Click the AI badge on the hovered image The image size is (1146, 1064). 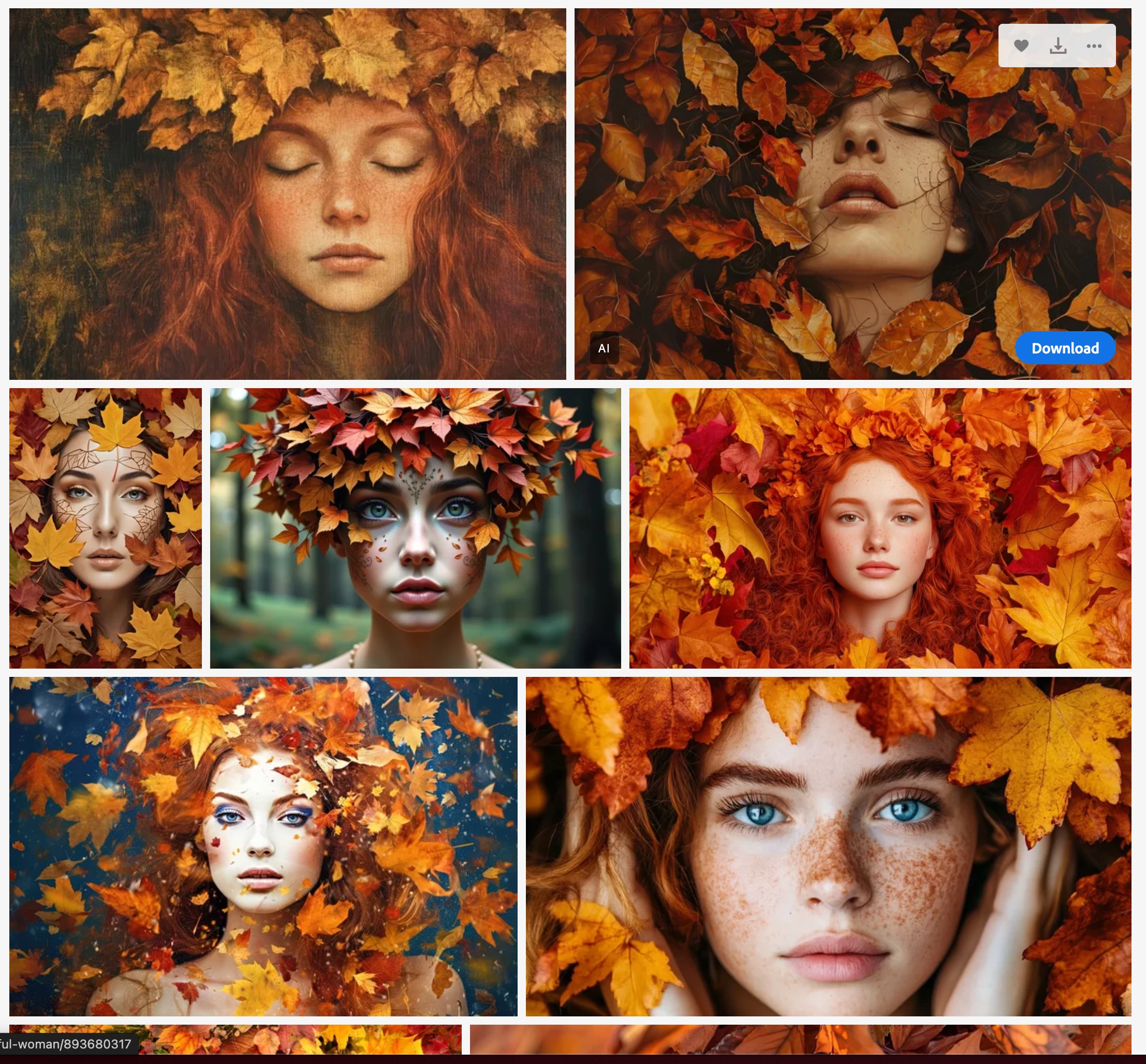click(604, 348)
